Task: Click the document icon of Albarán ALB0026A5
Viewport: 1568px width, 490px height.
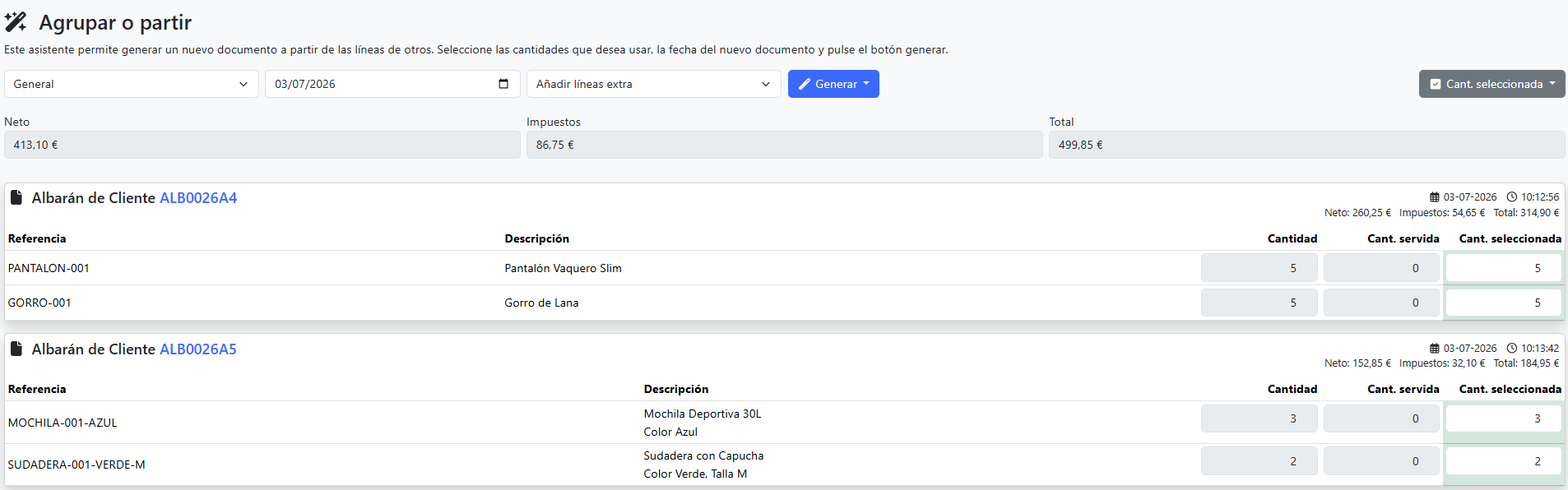Action: pos(16,349)
